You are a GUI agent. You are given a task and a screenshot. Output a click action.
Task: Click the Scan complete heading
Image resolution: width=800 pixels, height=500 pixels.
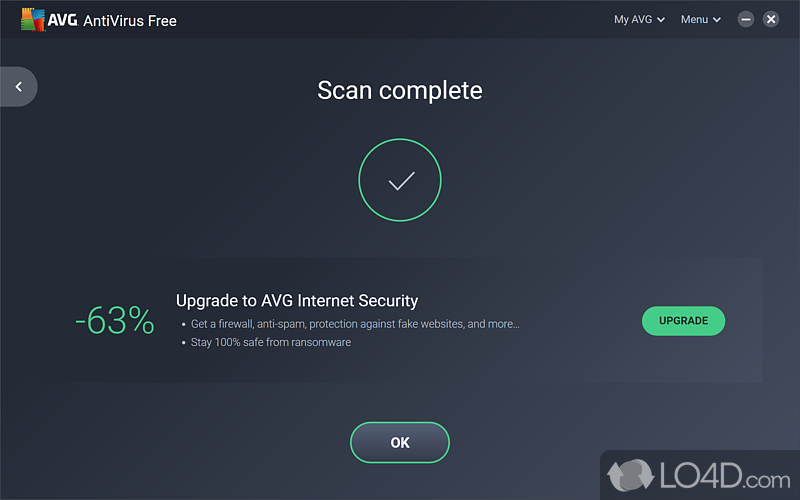click(x=400, y=90)
